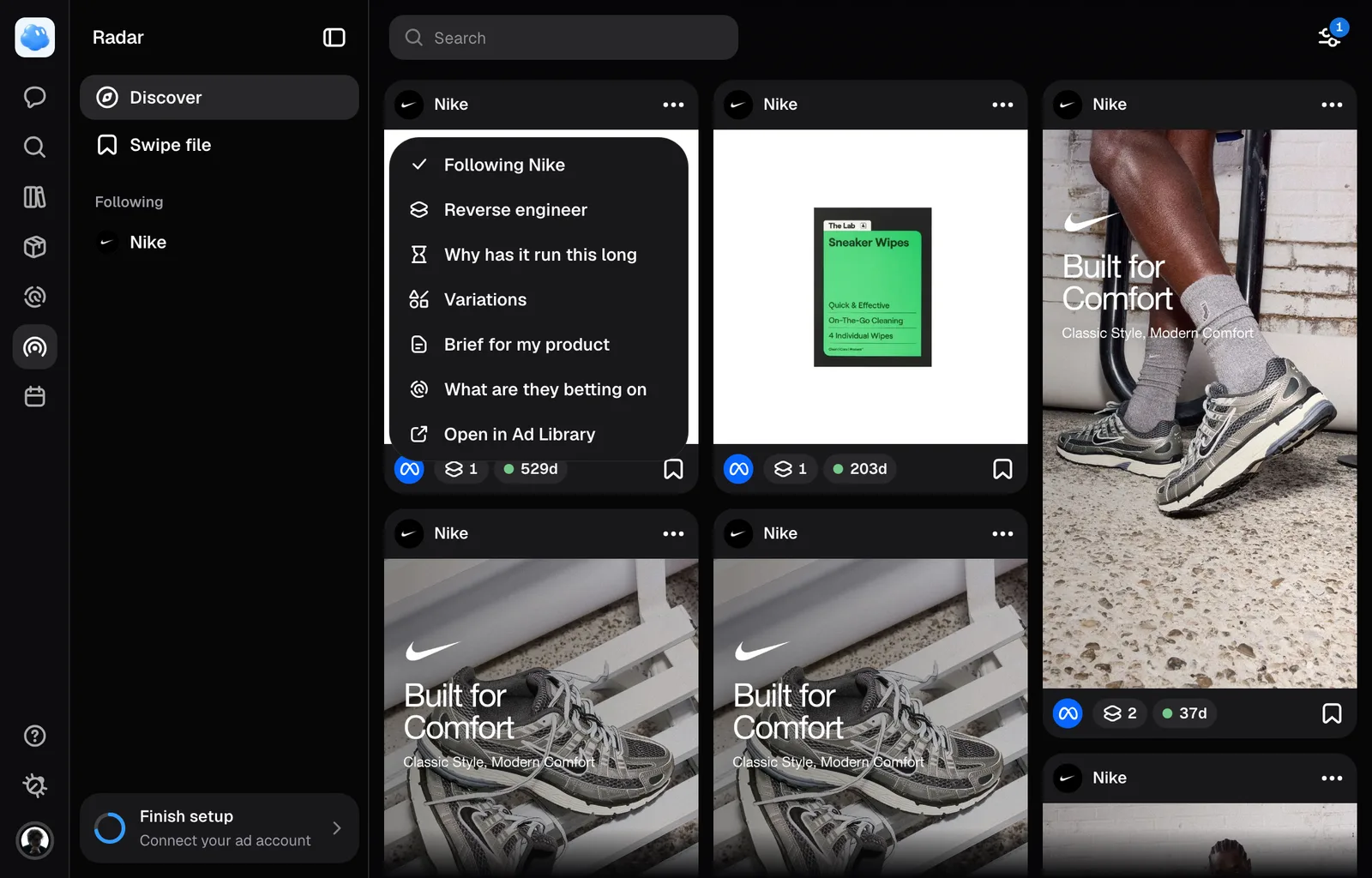
Task: Choose What are they betting on
Action: (539, 389)
